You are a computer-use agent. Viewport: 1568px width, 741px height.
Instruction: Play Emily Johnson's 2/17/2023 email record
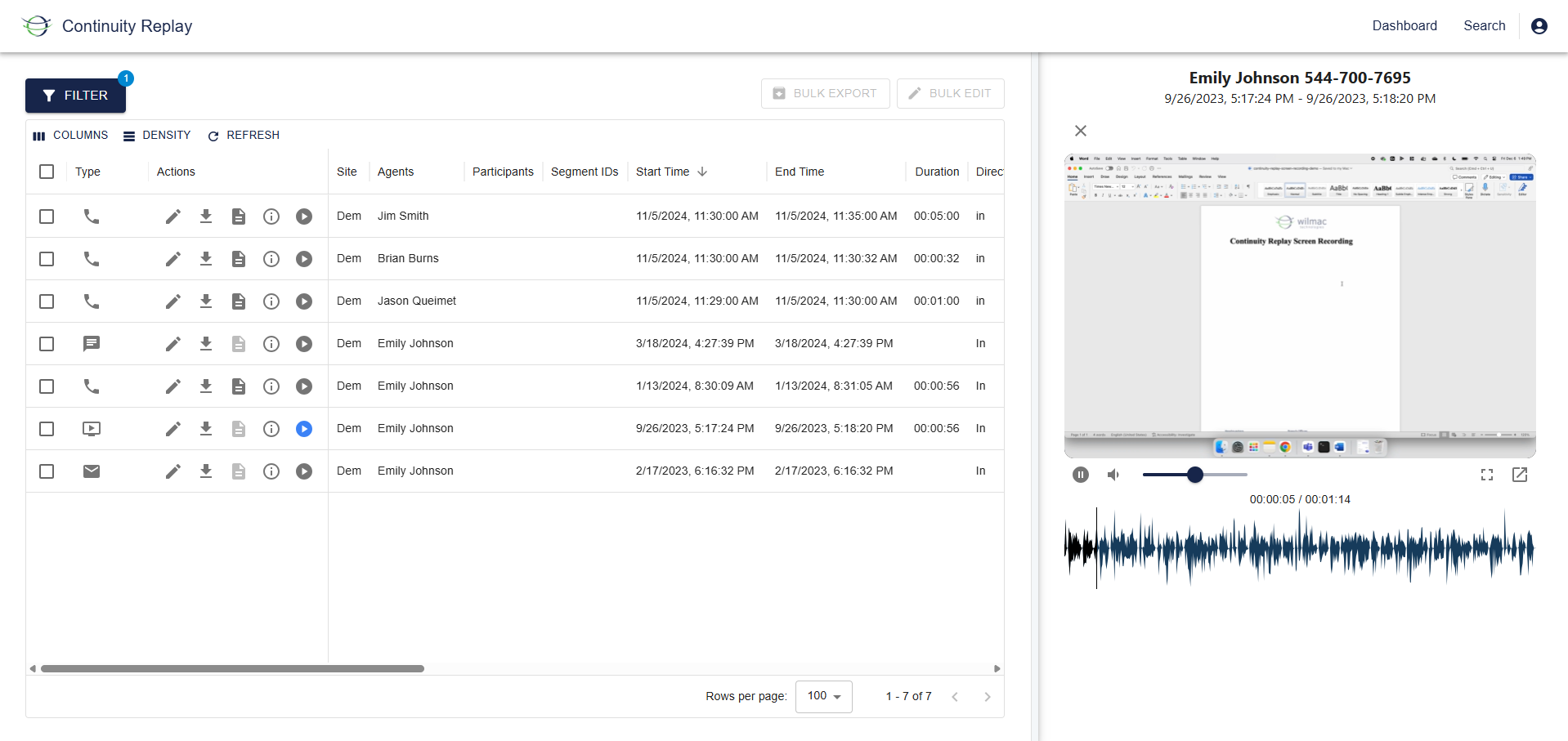[304, 471]
